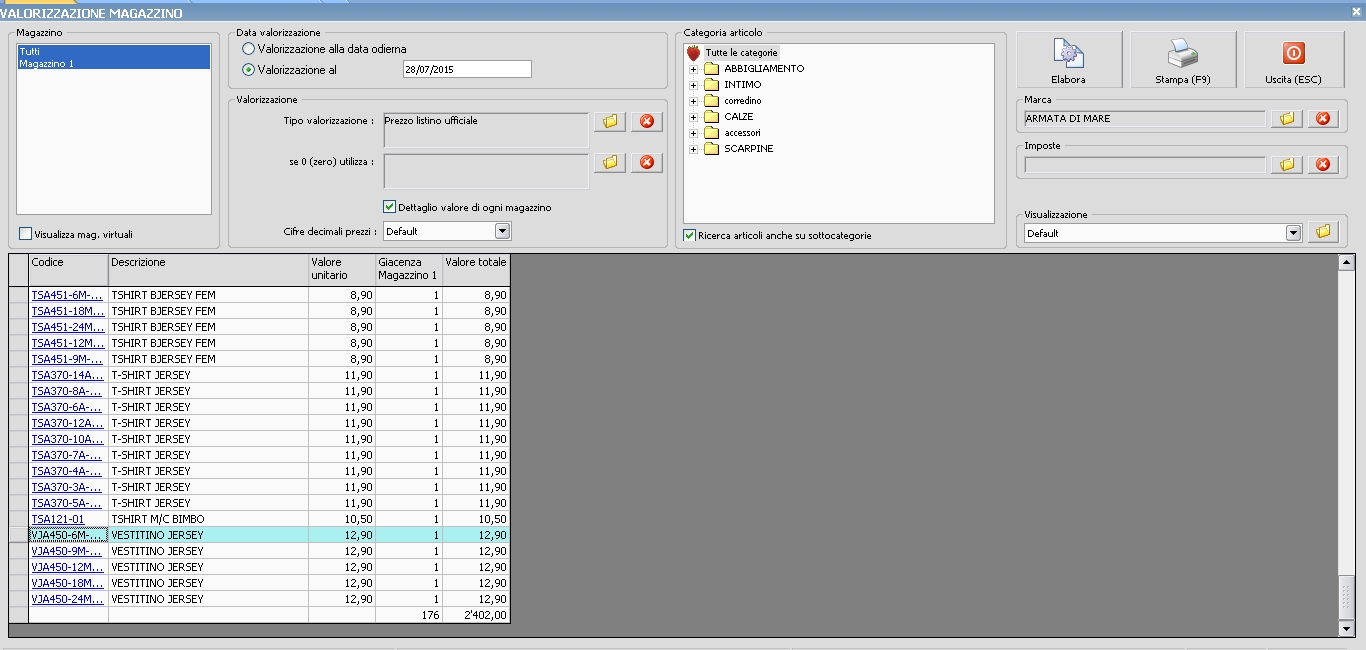Click the 'Valore unitario' column header

[342, 270]
